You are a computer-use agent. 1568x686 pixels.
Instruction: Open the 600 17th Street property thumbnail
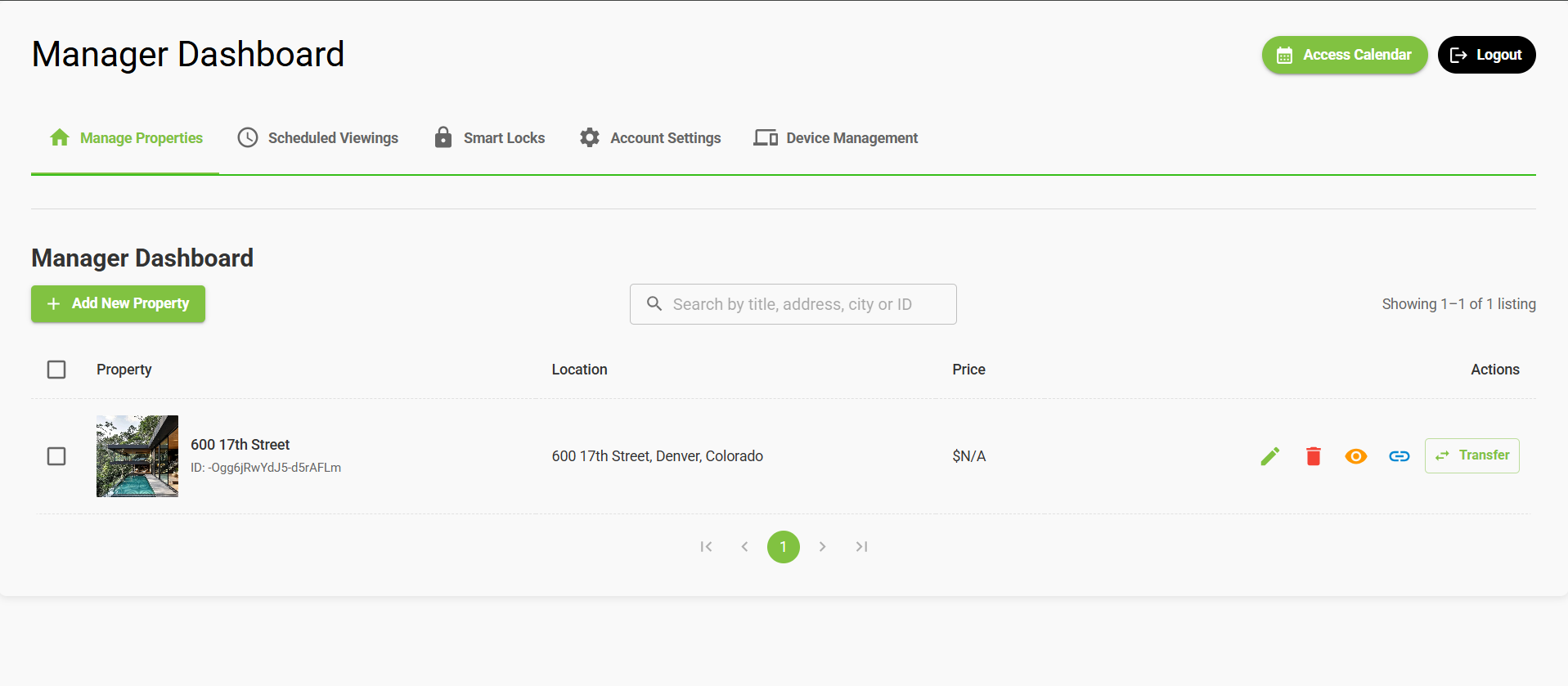137,456
